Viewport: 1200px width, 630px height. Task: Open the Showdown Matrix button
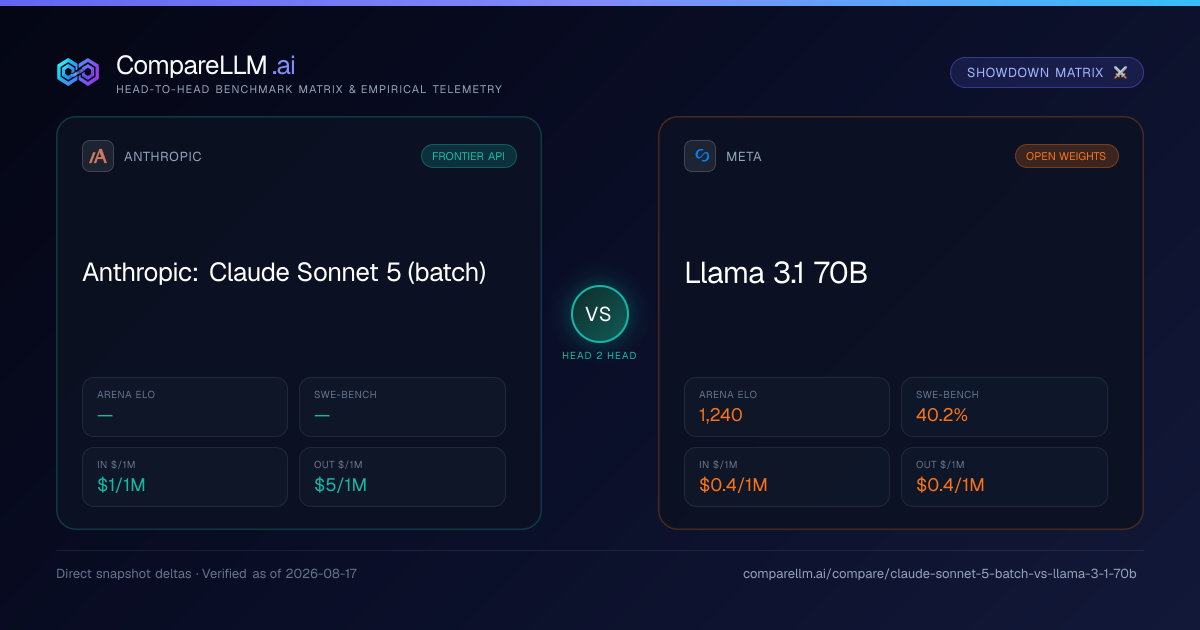[1047, 73]
